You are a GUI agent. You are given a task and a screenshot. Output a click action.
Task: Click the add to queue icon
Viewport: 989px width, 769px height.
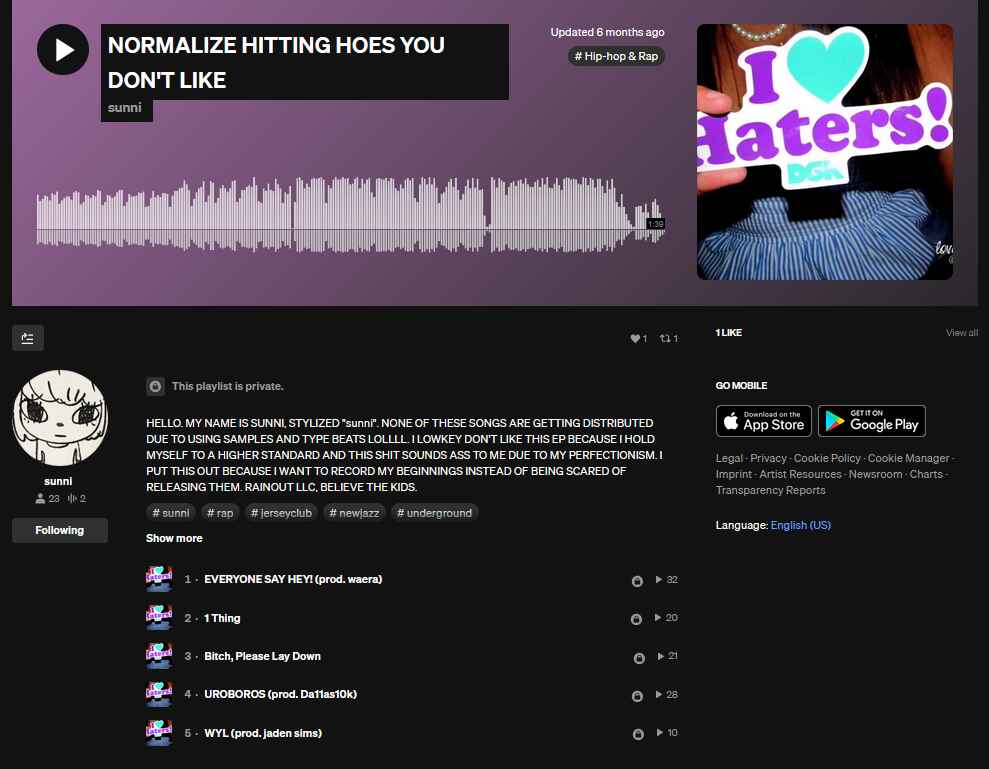[x=28, y=338]
